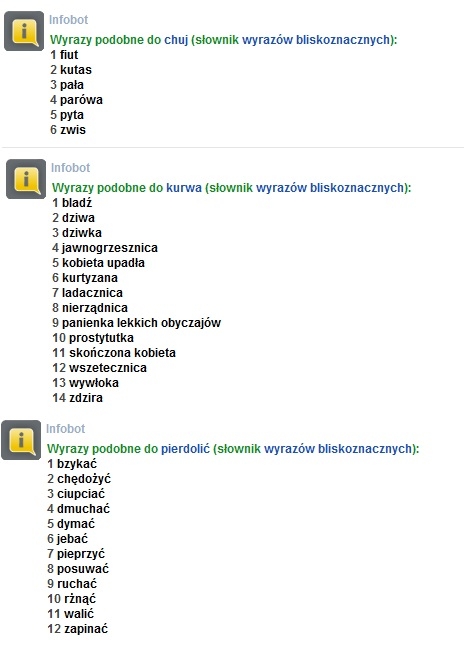The height and width of the screenshot is (647, 464).
Task: Click the second message header word link
Action: coord(184,188)
